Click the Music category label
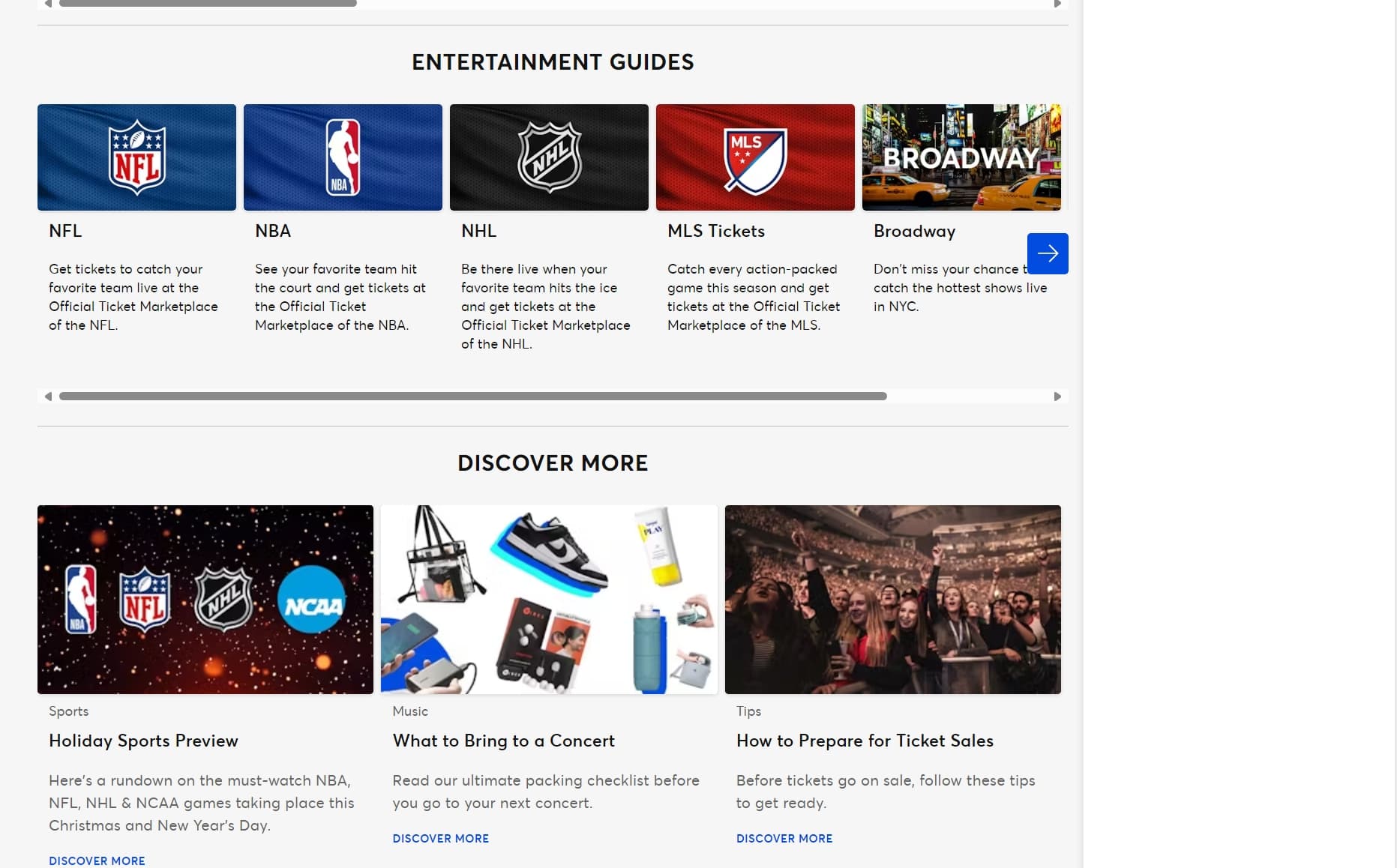The width and height of the screenshot is (1397, 868). [x=410, y=711]
